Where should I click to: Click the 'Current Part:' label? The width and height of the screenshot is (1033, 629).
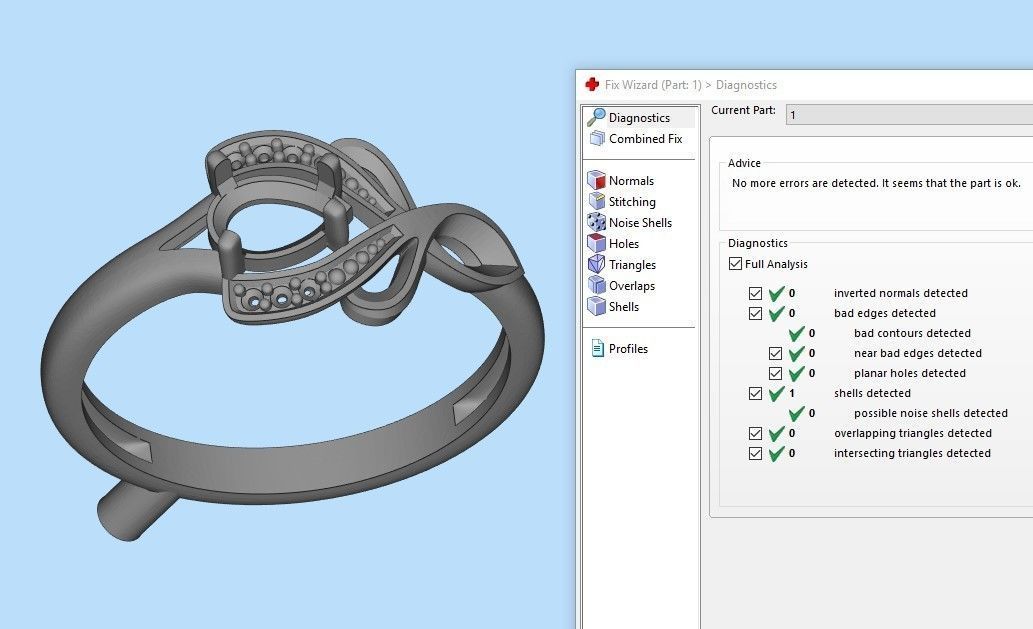[x=743, y=110]
